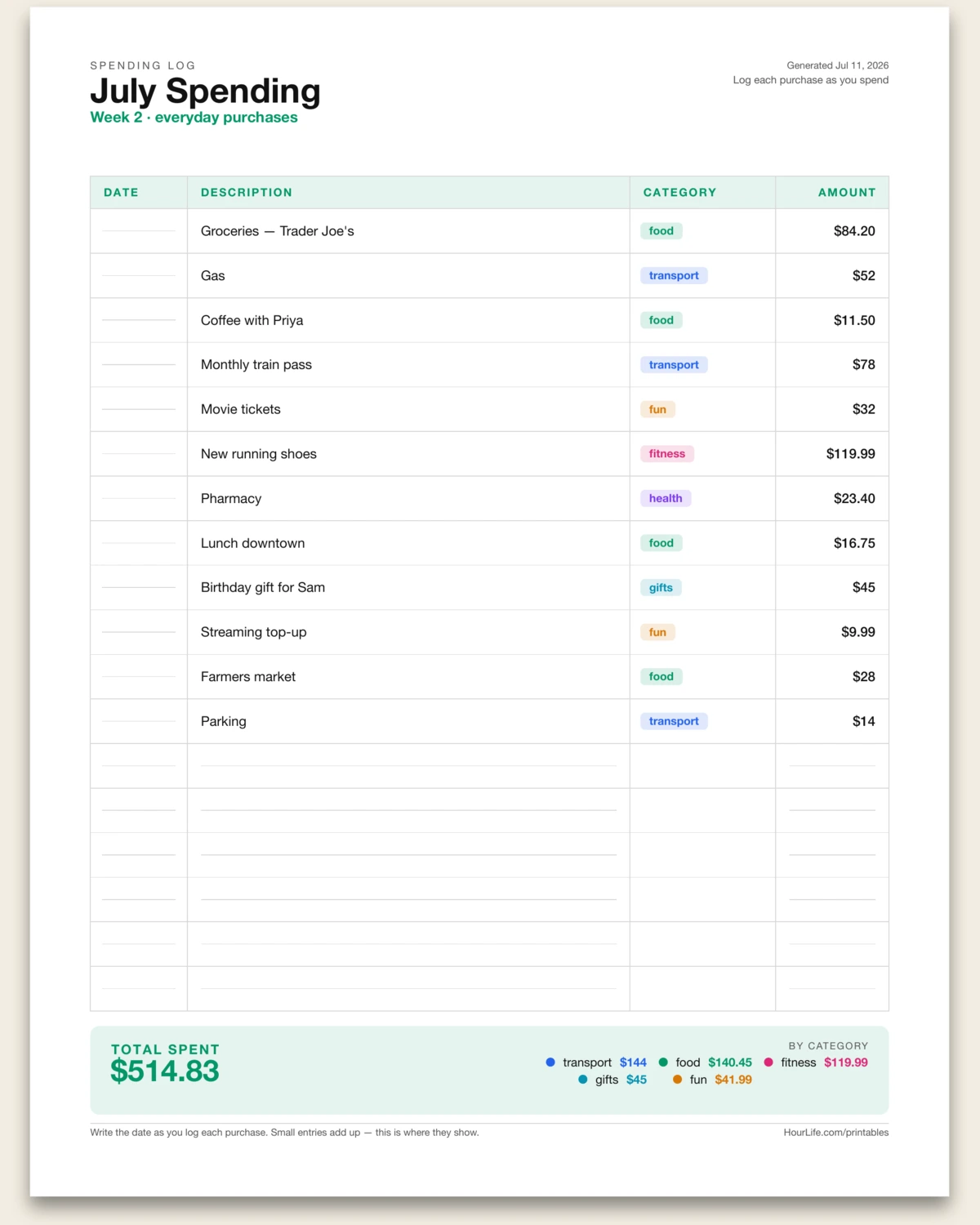
Task: Click the pink fitness legend dot
Action: 768,1062
